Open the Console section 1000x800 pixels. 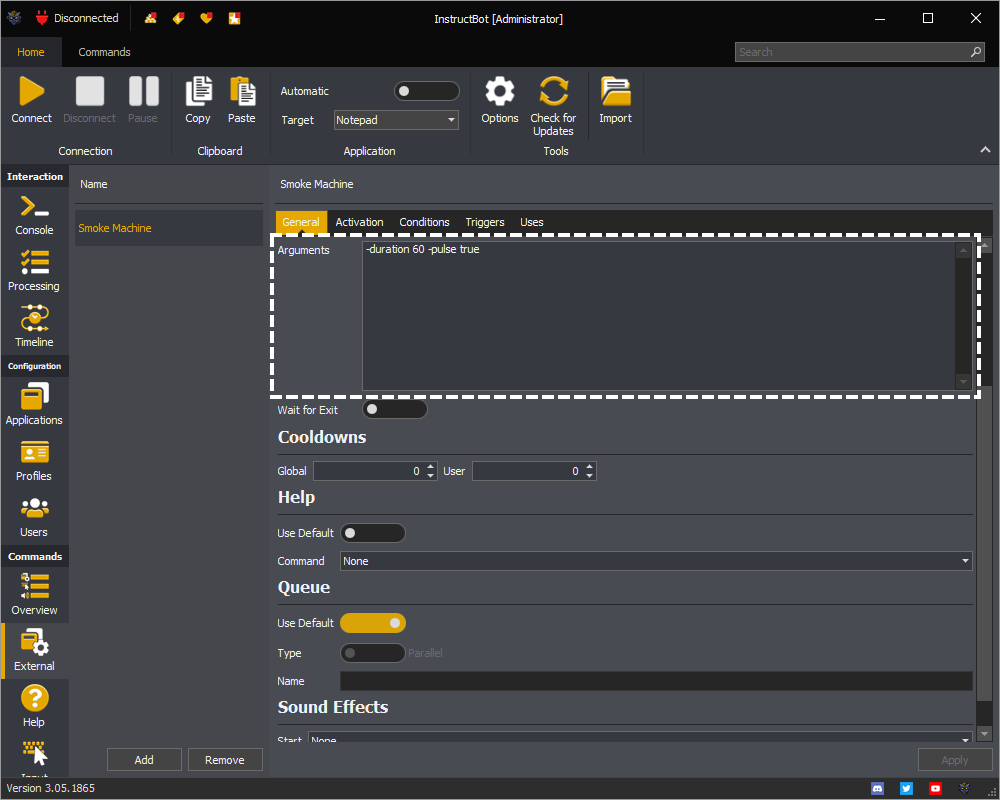pos(34,216)
